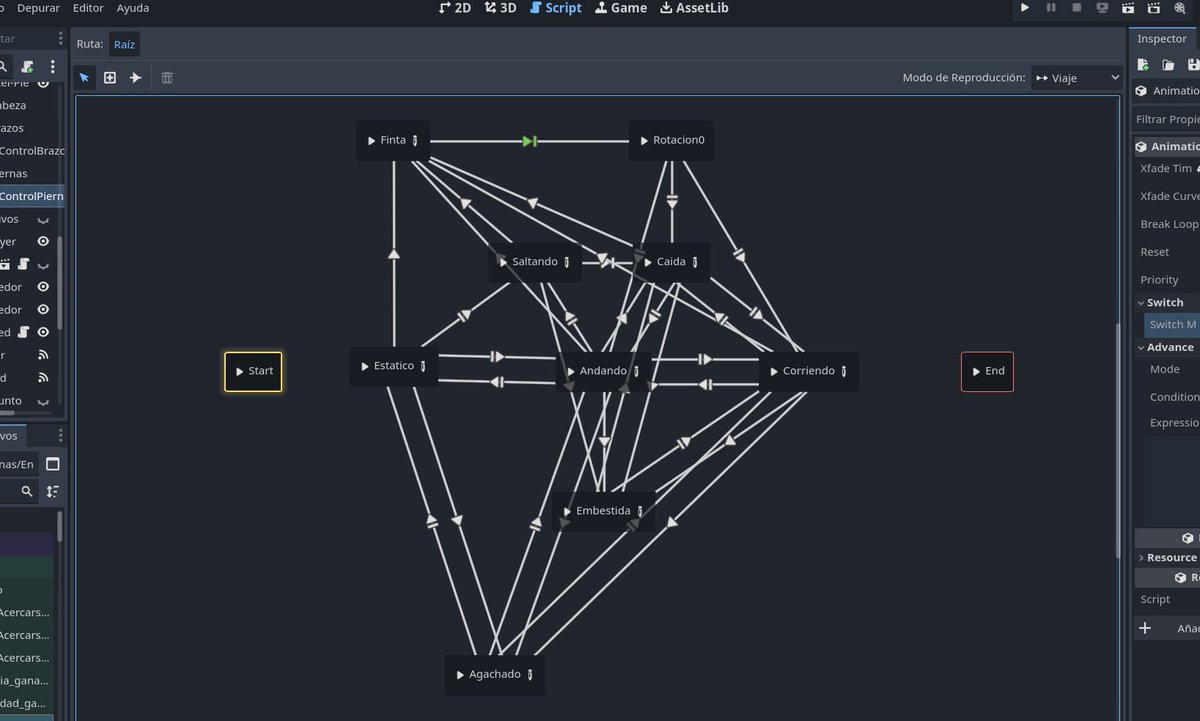This screenshot has height=721, width=1200.
Task: Run the current scene clapperboard icon
Action: [1128, 8]
